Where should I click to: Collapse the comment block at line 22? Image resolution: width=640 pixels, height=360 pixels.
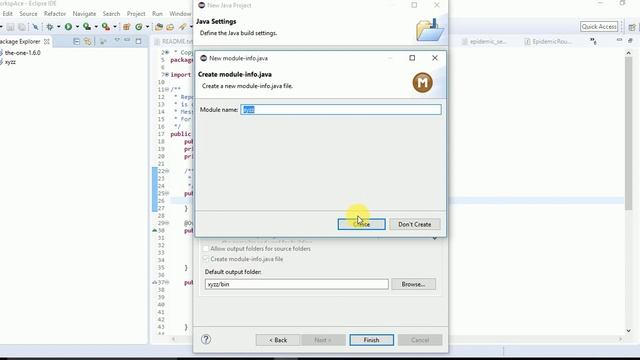167,171
